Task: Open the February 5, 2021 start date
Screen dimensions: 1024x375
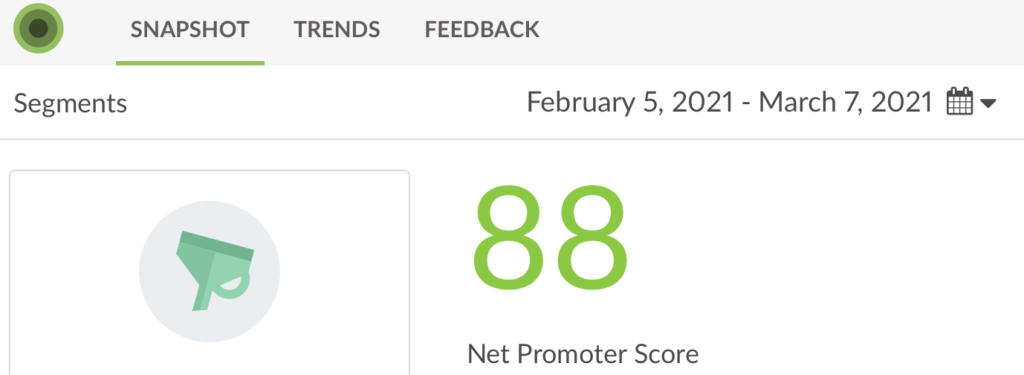Action: point(629,103)
